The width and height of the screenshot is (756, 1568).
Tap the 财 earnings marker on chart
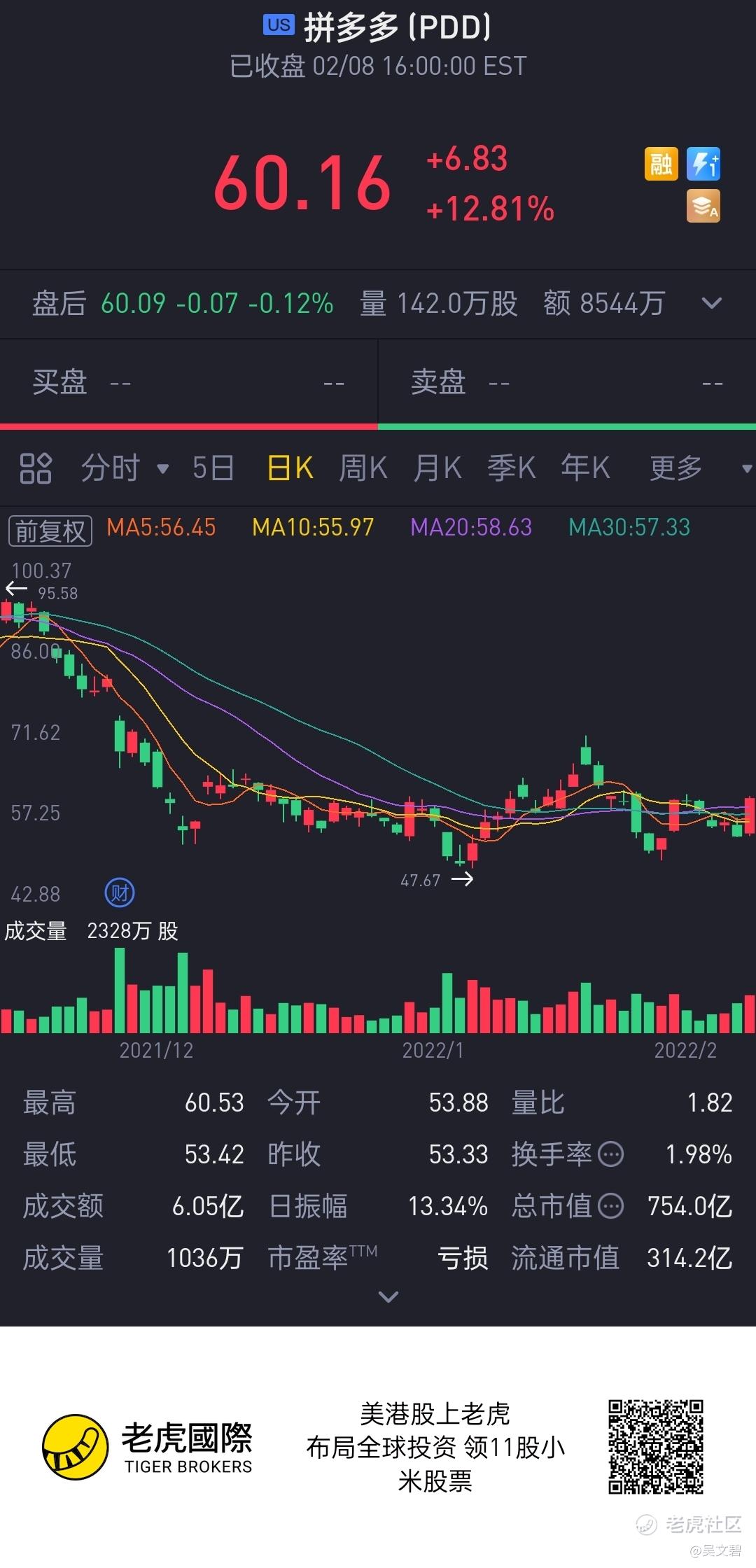[120, 892]
